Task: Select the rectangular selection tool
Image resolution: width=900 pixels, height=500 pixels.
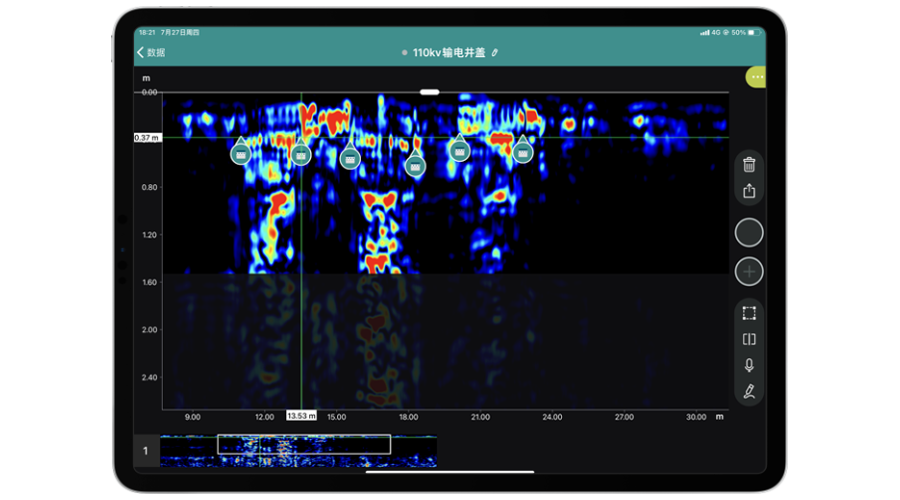Action: [x=749, y=313]
